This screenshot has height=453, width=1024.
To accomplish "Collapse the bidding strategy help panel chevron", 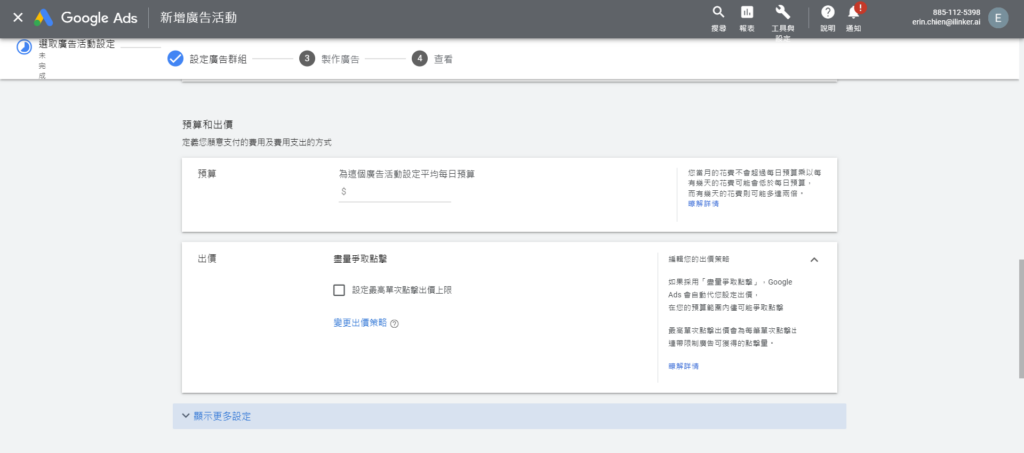I will [814, 260].
